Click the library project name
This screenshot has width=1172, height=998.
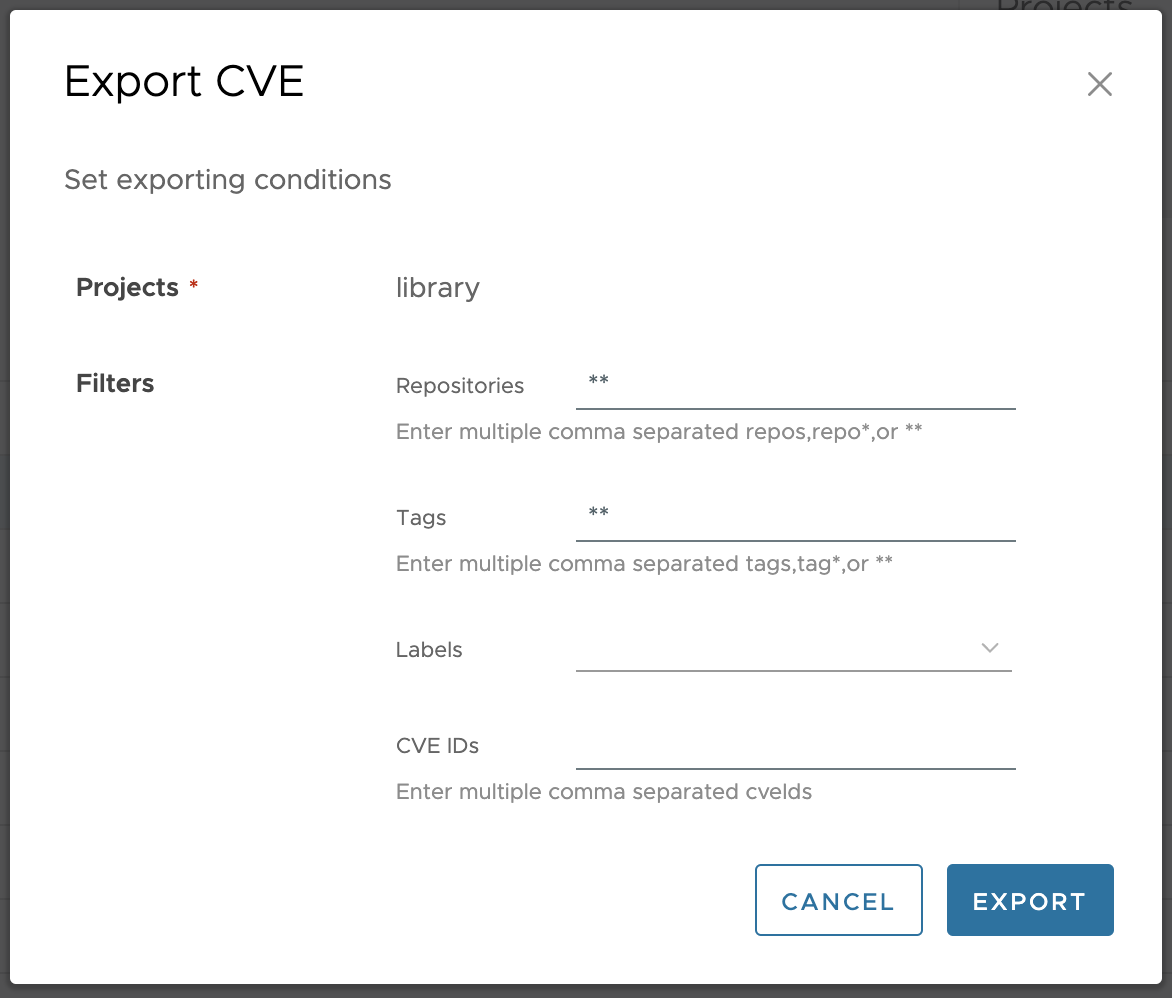click(437, 287)
